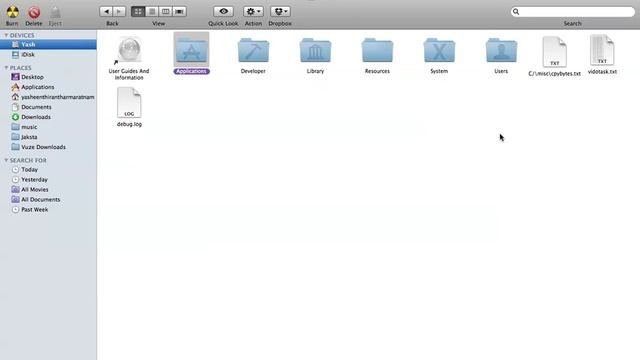Screen dimensions: 640x360
Task: Select the debug.log file icon
Action: tap(129, 102)
